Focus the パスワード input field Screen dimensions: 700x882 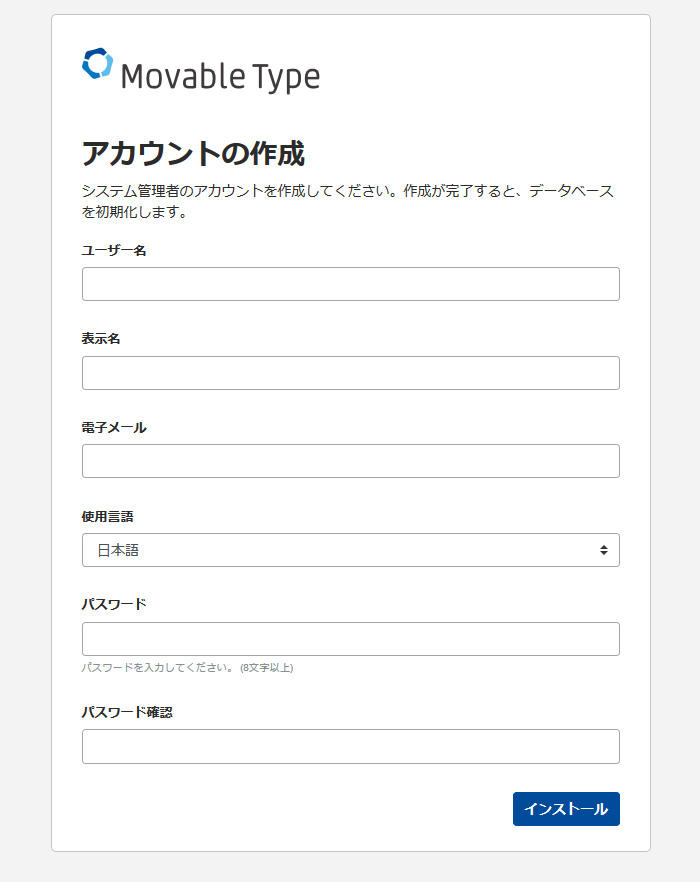(351, 639)
